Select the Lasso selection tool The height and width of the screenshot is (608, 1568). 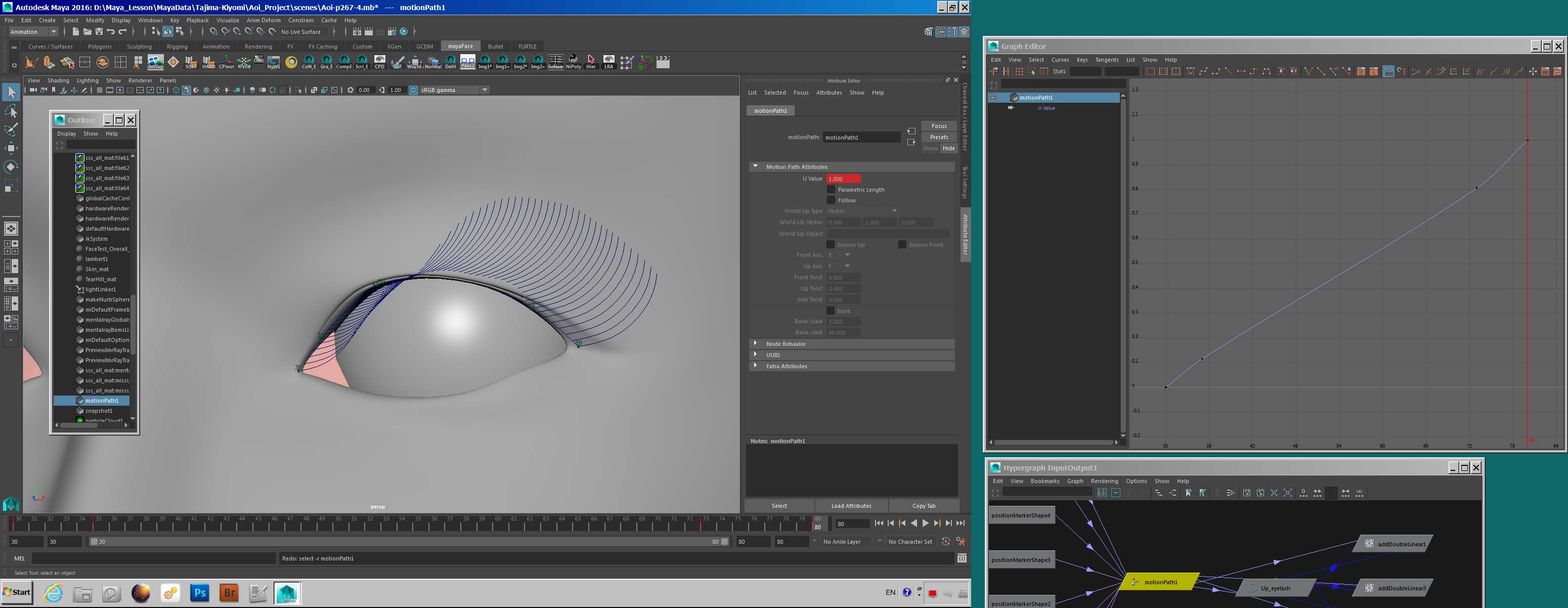point(11,111)
